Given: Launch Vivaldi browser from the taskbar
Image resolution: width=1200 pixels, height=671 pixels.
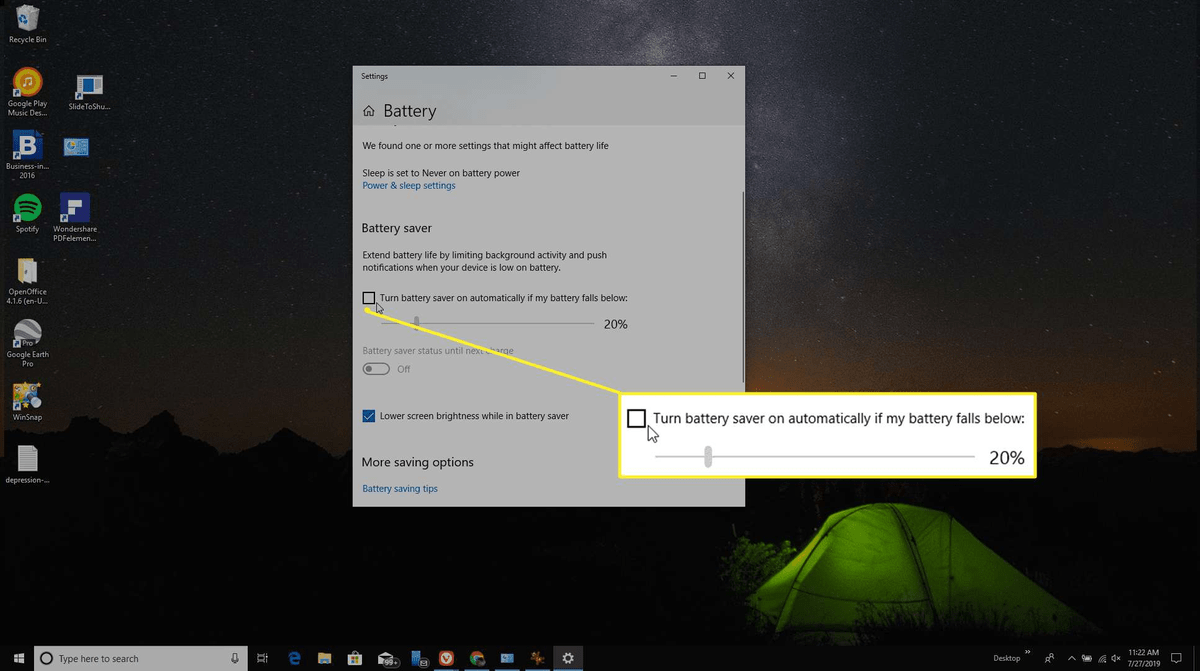Looking at the screenshot, I should (x=446, y=658).
